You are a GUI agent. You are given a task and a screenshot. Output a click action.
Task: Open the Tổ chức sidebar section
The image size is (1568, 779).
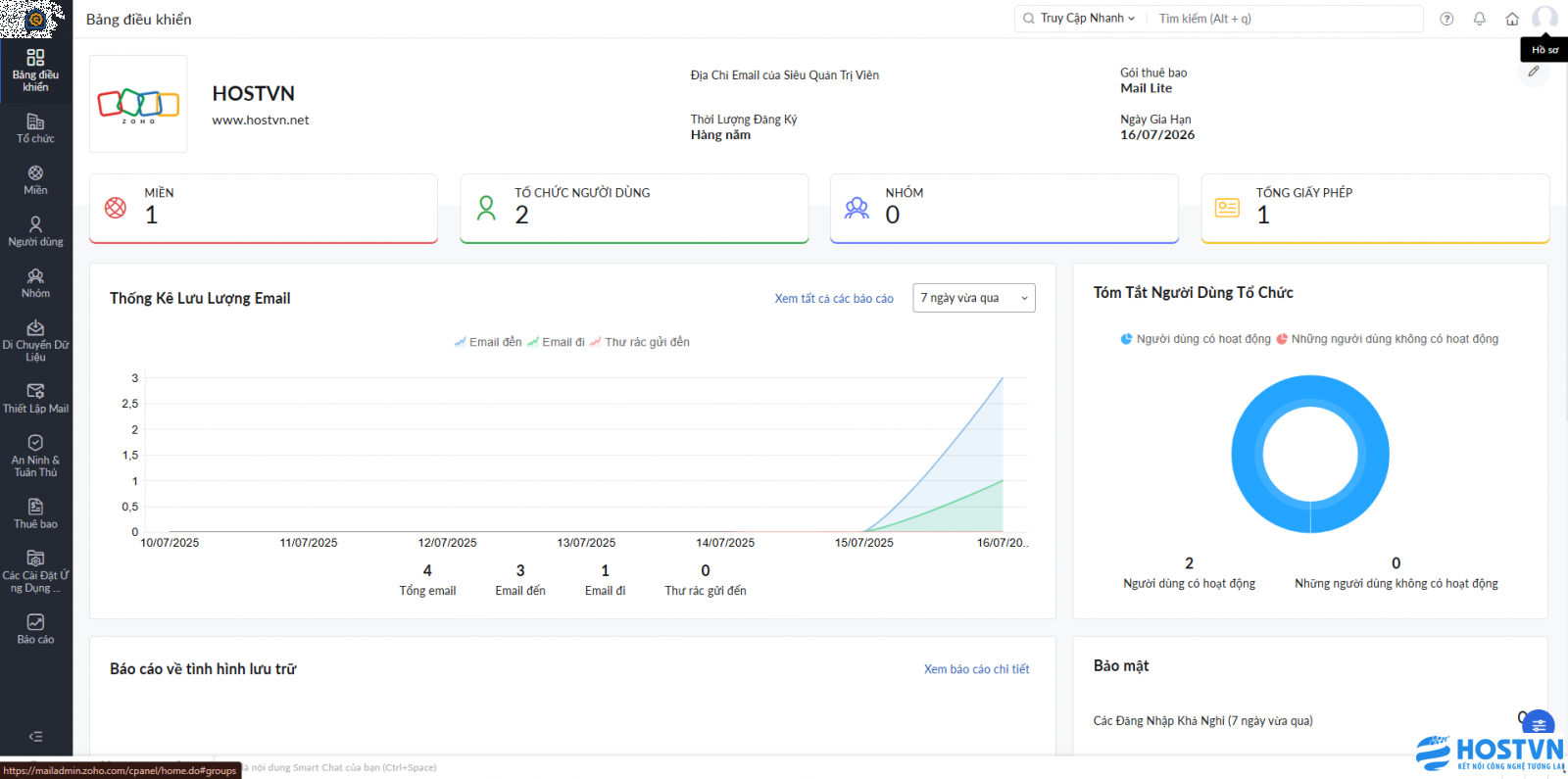tap(35, 128)
